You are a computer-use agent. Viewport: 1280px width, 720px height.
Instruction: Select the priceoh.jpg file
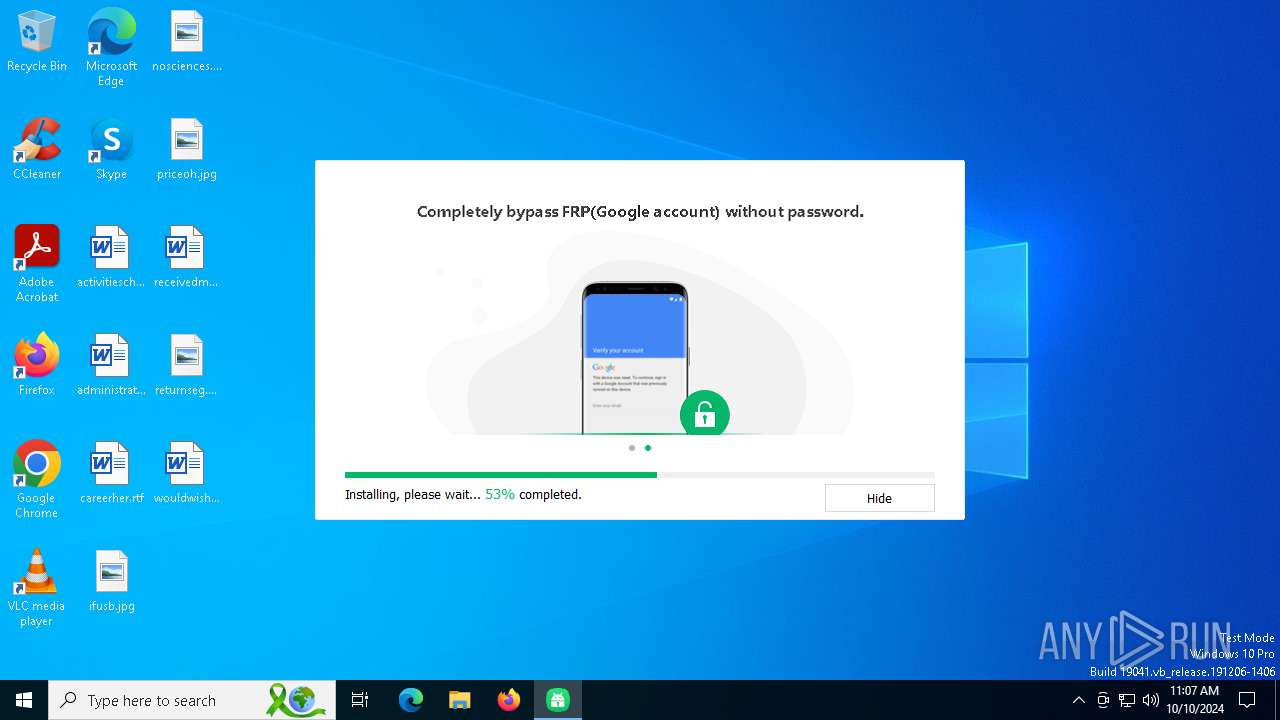point(187,149)
